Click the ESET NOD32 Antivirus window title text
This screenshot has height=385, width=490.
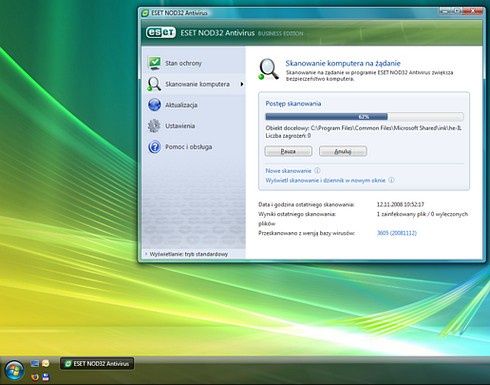click(x=179, y=13)
